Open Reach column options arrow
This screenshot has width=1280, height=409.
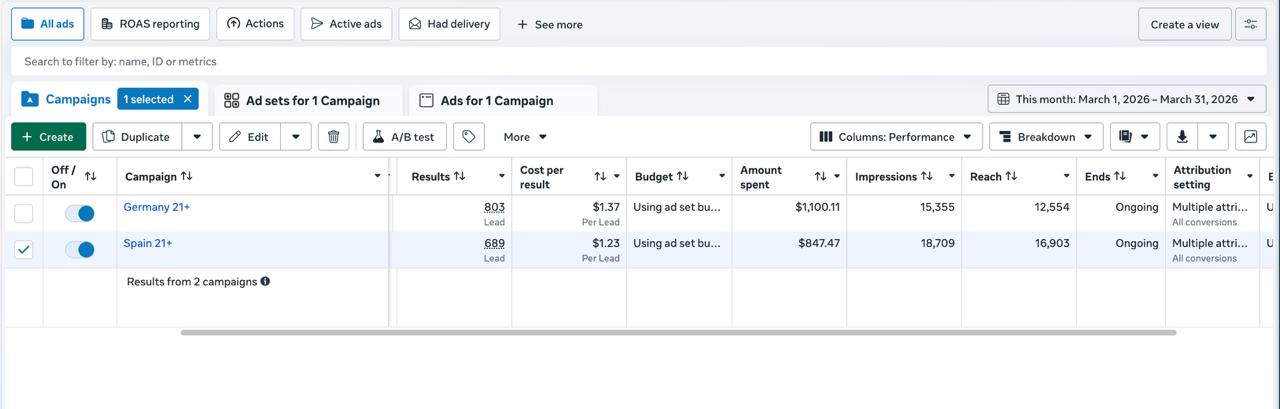[x=1066, y=177]
